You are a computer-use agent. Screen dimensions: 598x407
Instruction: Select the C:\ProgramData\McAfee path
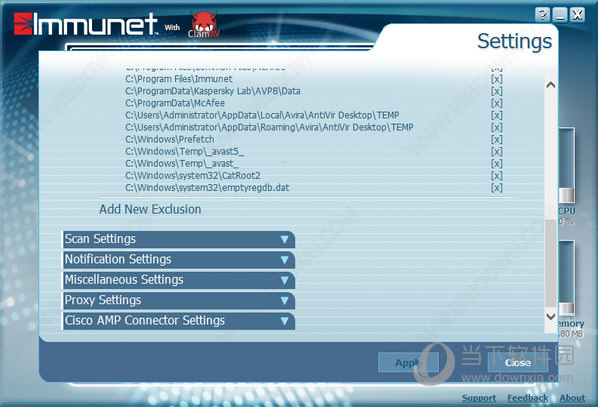[175, 103]
